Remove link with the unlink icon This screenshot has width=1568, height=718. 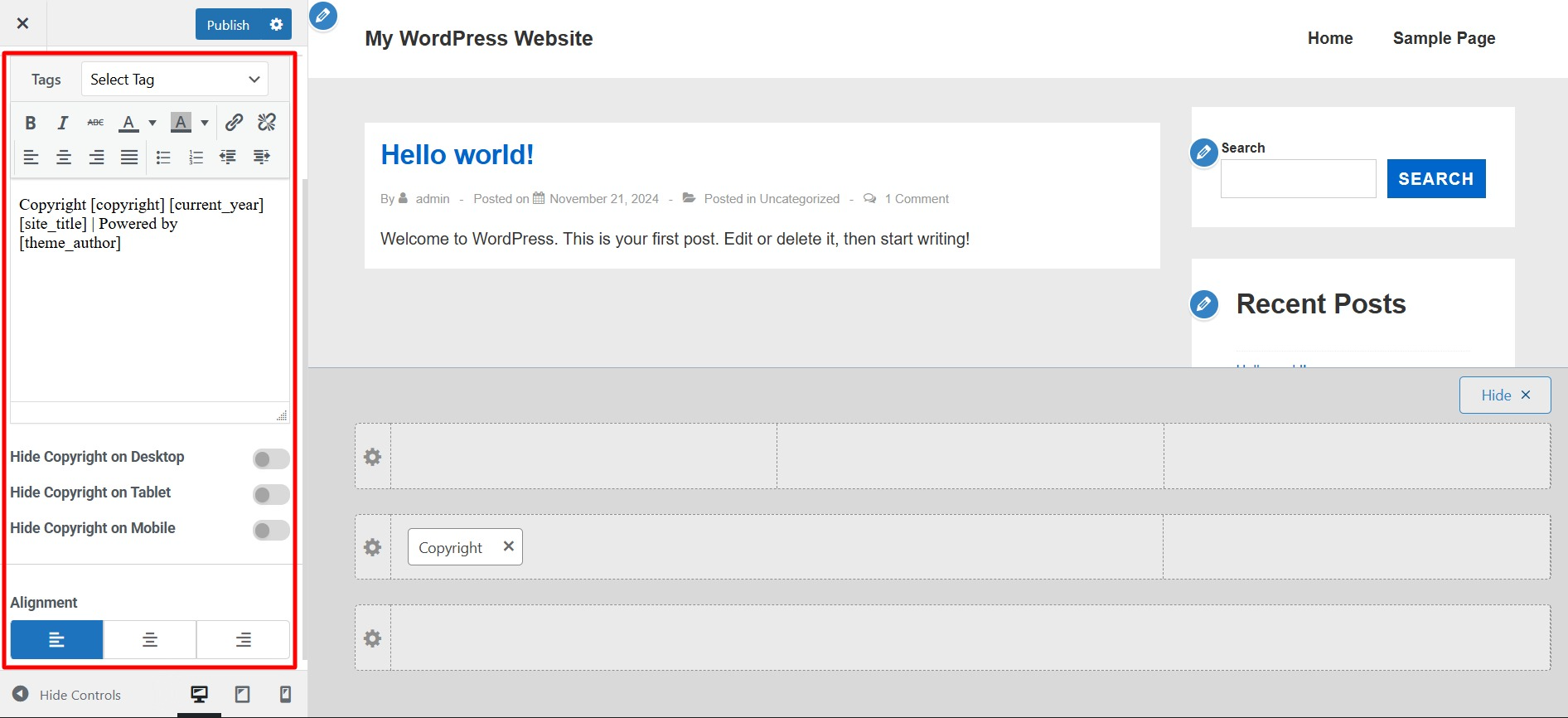pyautogui.click(x=267, y=123)
